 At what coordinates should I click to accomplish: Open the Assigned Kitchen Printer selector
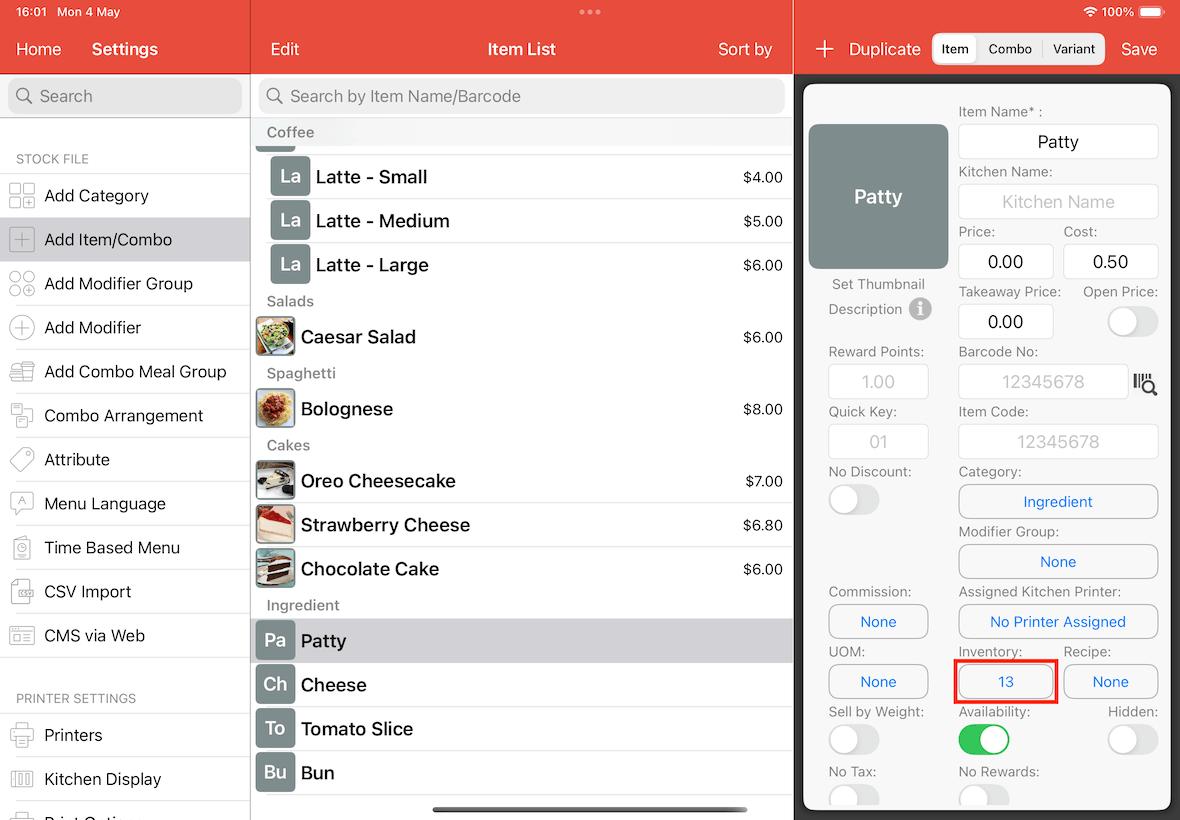(x=1058, y=622)
